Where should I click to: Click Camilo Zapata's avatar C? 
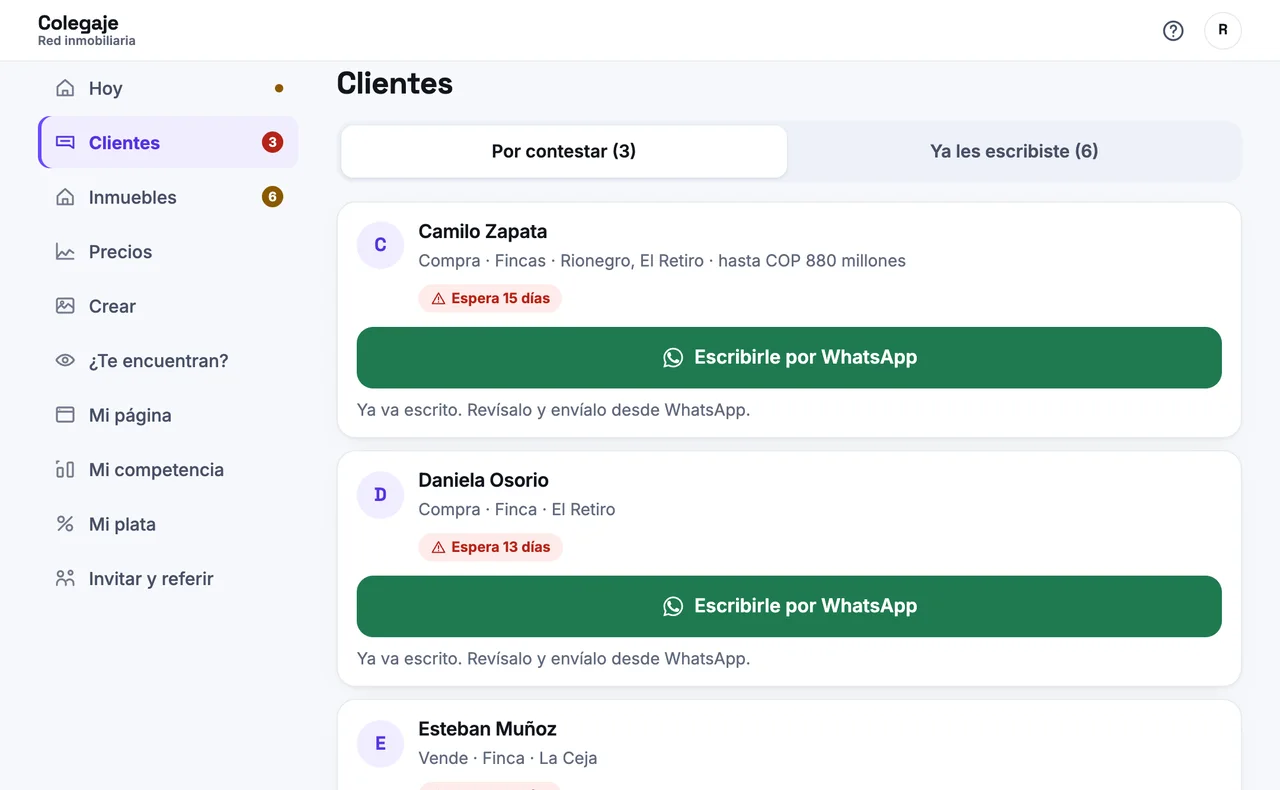coord(380,246)
